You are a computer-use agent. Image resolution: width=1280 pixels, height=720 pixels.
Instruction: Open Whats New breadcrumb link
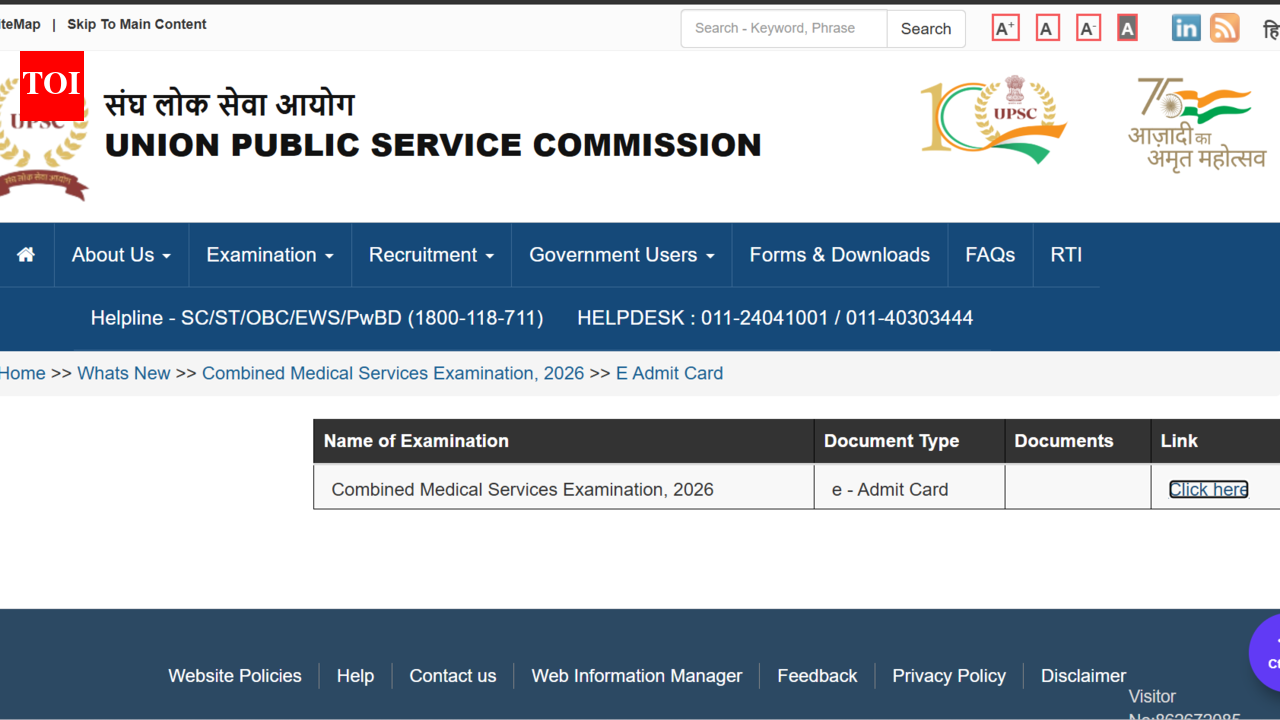[124, 373]
